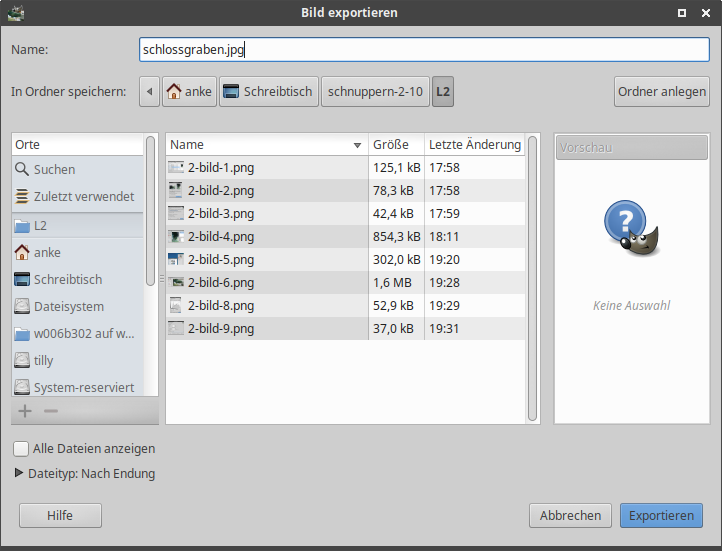The image size is (722, 551).
Task: Click the System-reserviert drive icon
Action: (x=22, y=387)
